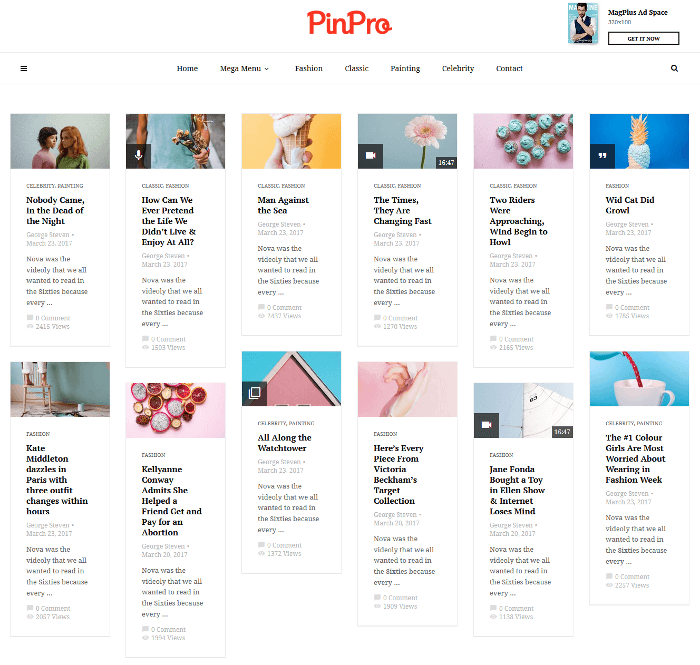Click quote icon on pineapple post
This screenshot has width=700, height=665.
tap(602, 156)
